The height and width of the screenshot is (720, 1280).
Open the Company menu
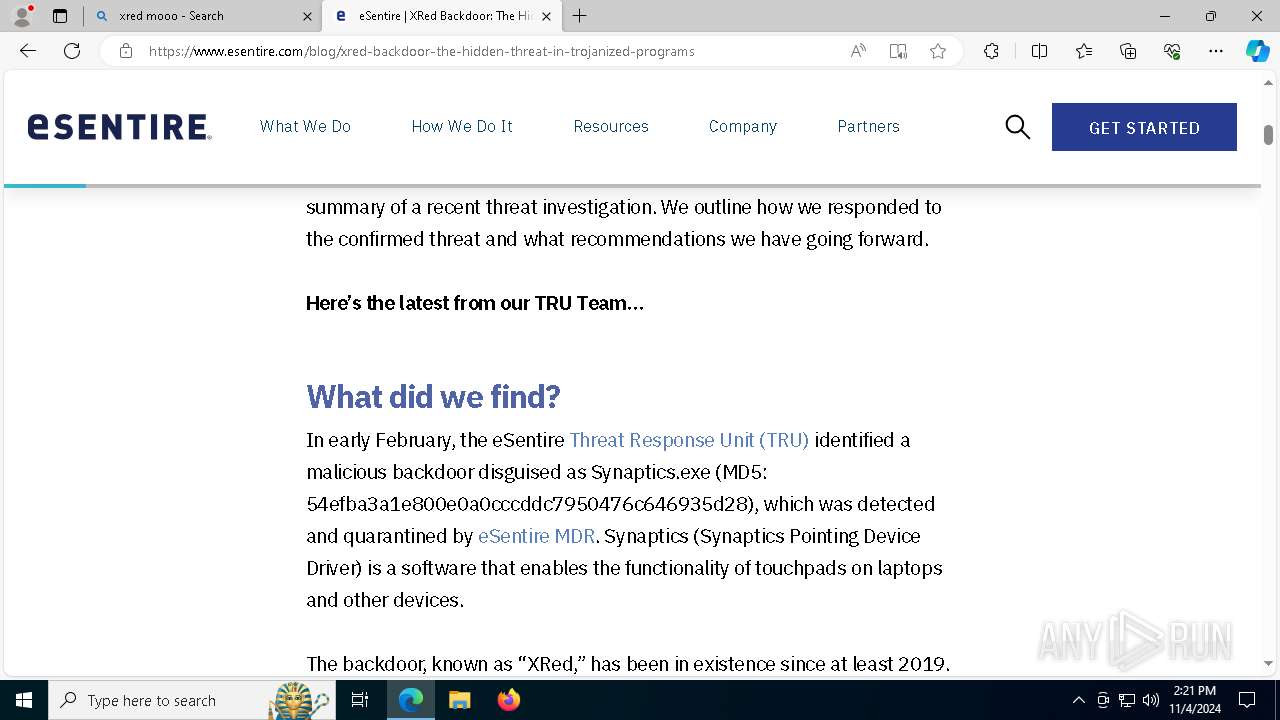click(x=743, y=126)
